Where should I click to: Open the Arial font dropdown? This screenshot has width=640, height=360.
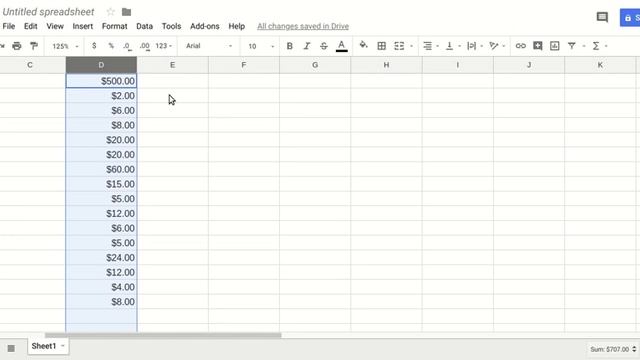[209, 46]
